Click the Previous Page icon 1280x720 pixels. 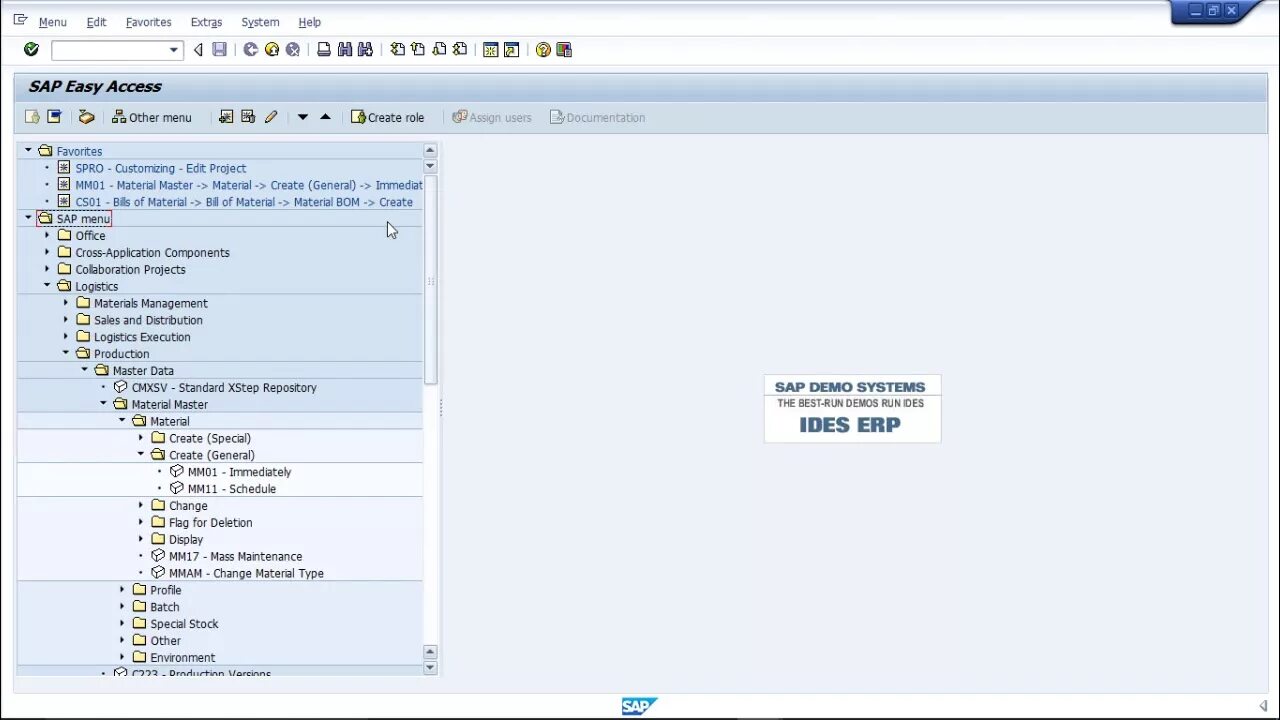click(418, 49)
